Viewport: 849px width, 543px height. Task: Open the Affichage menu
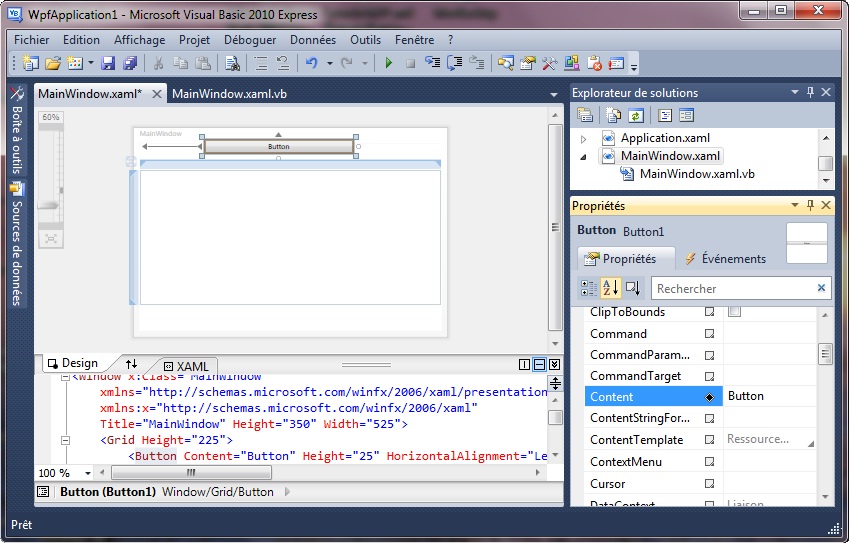pyautogui.click(x=139, y=40)
